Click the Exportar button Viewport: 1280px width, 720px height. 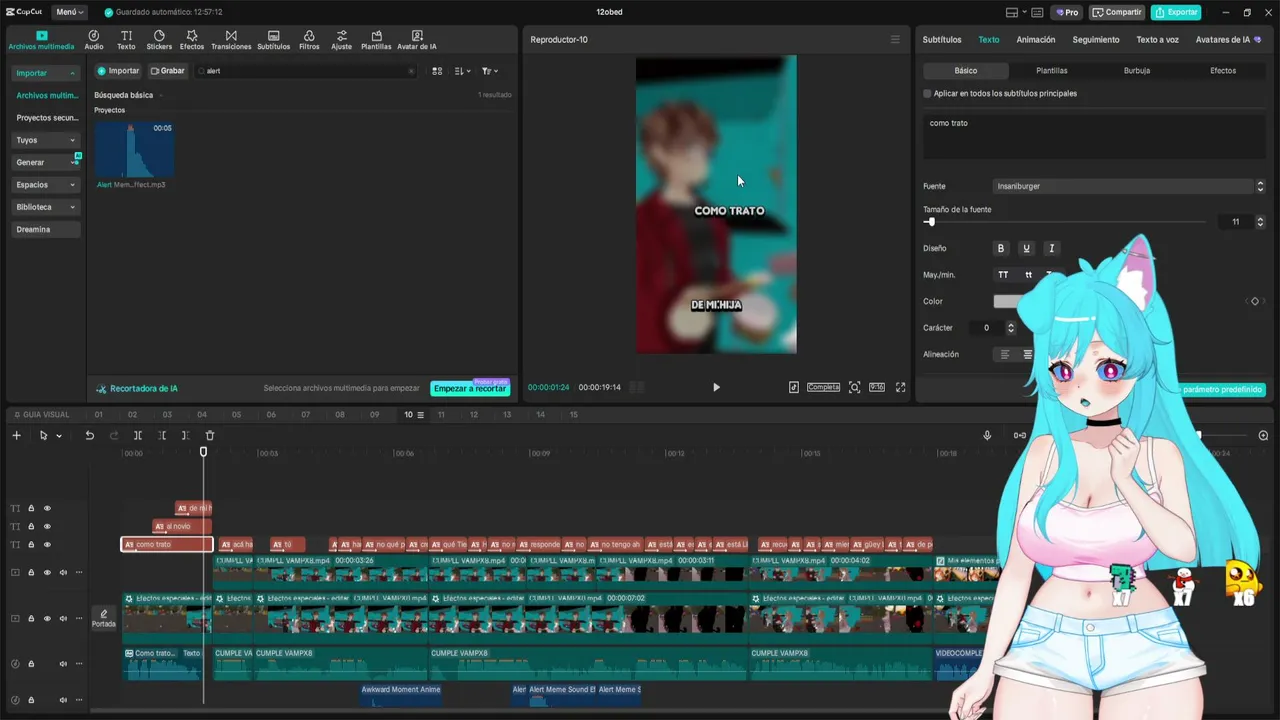[1176, 12]
